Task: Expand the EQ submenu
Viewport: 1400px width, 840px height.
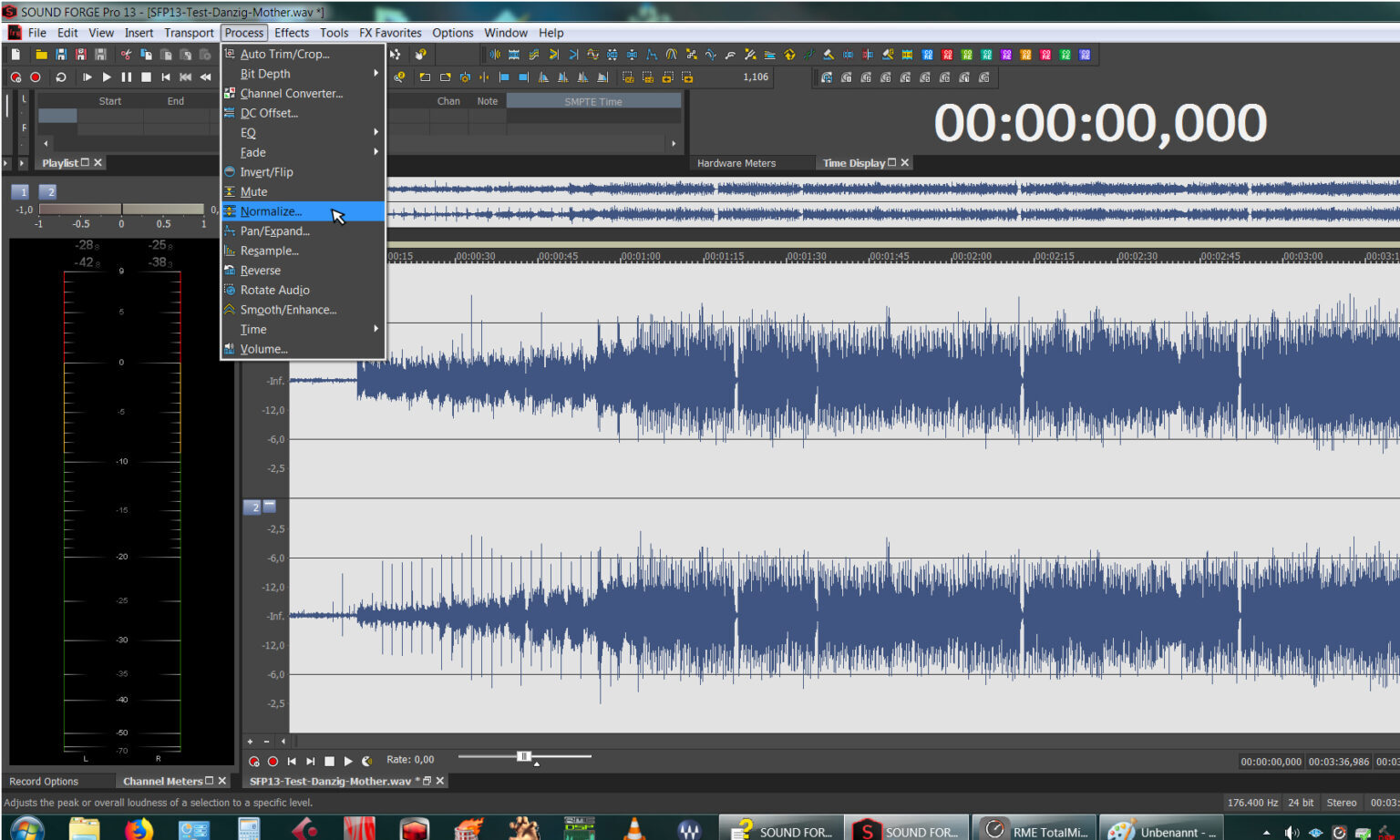Action: pos(304,133)
